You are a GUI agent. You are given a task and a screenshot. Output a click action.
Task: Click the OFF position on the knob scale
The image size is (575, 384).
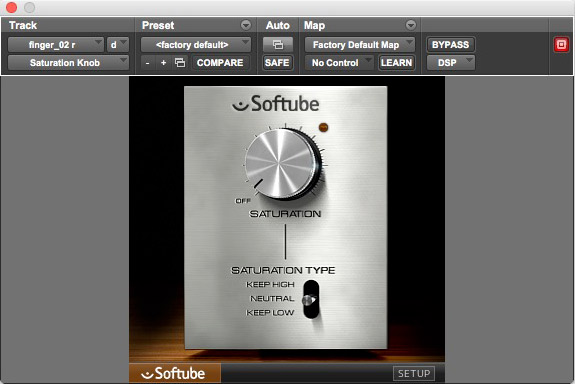[x=243, y=201]
